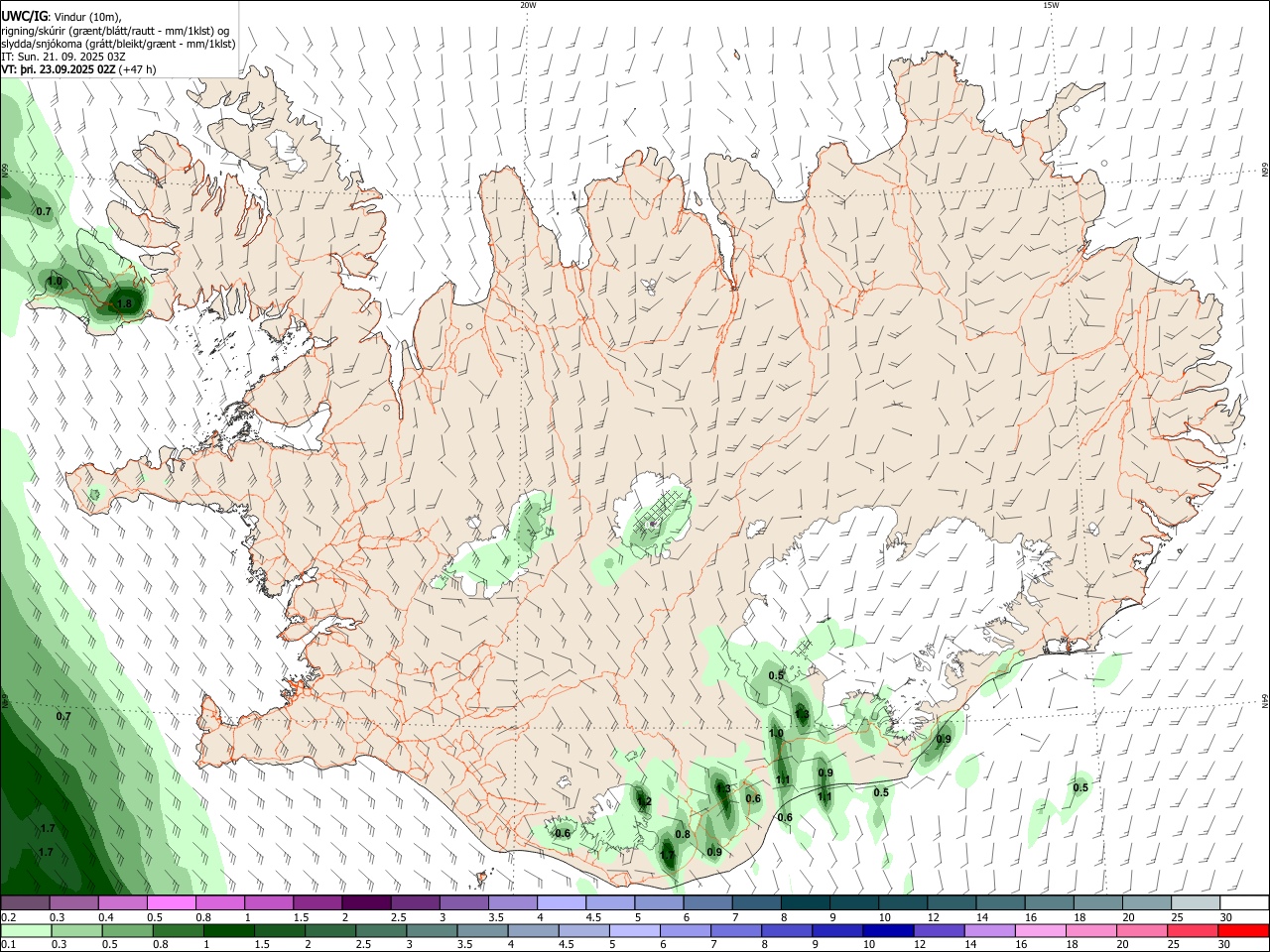Pick the lilac 14 swatch, lower legend row
The height and width of the screenshot is (952, 1270).
pyautogui.click(x=989, y=931)
